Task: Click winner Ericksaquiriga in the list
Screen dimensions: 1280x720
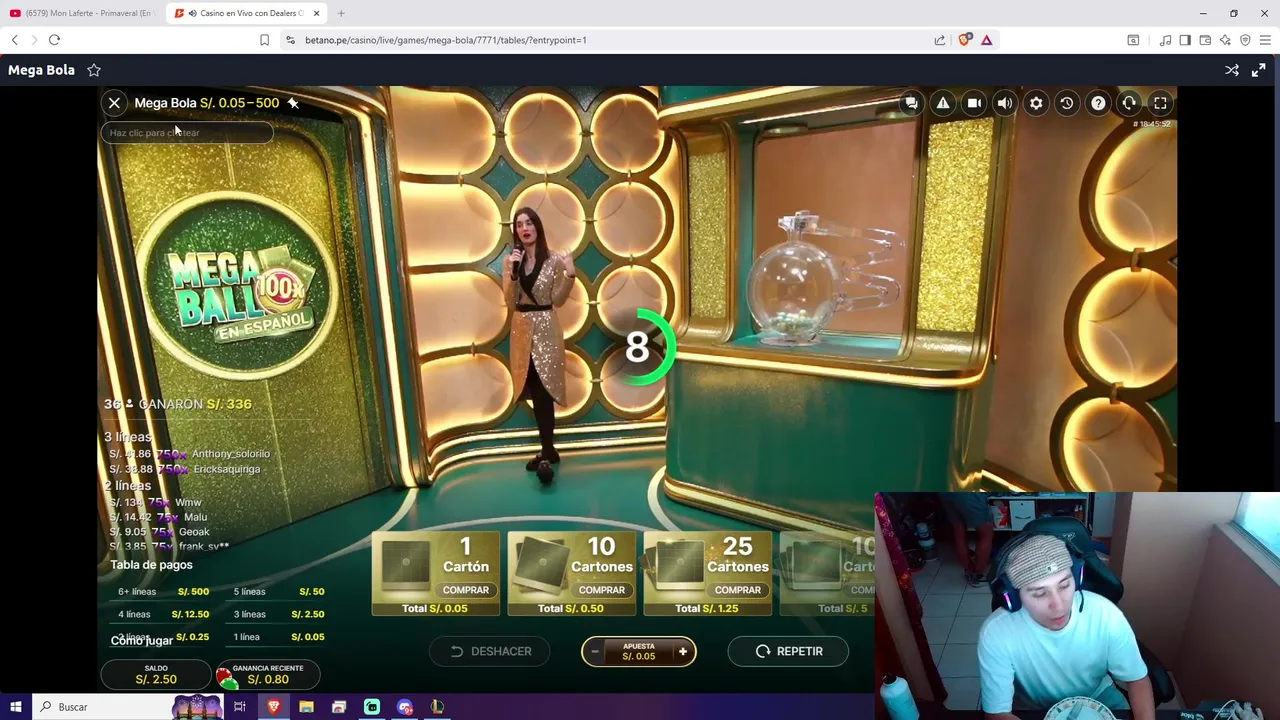Action: click(x=226, y=469)
